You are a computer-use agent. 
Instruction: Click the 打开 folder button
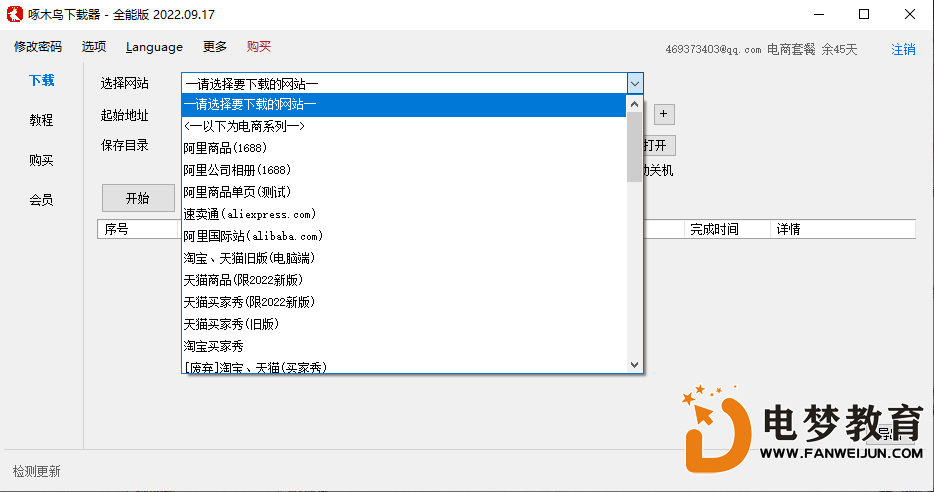[x=659, y=146]
